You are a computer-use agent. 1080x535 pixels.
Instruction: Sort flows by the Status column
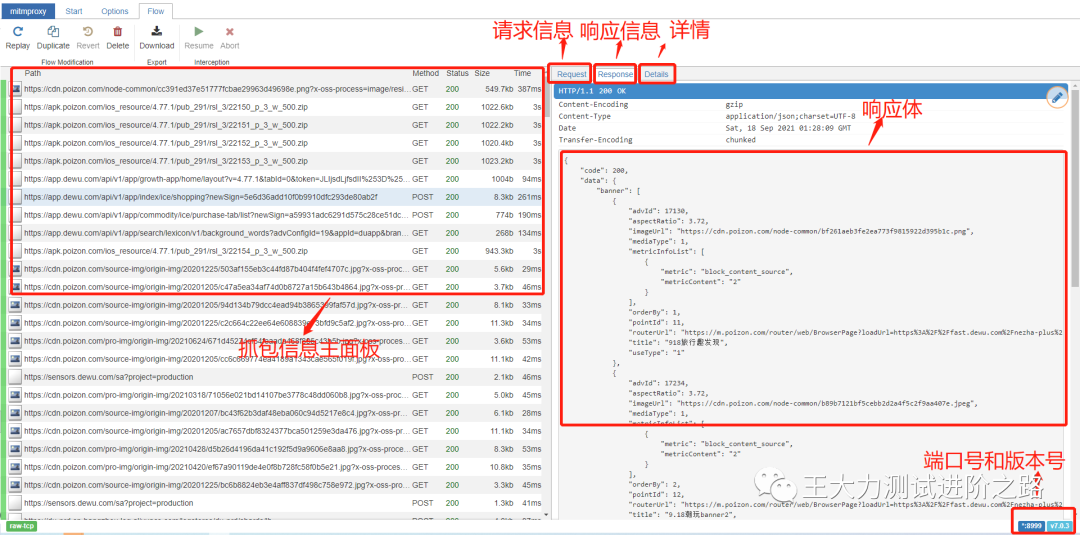[457, 73]
